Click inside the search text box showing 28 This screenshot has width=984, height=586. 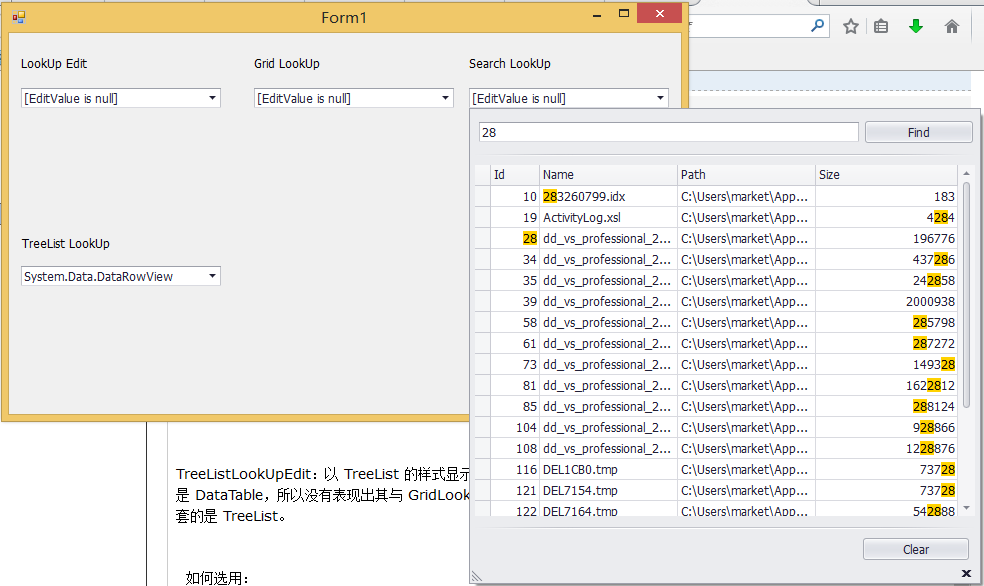660,131
